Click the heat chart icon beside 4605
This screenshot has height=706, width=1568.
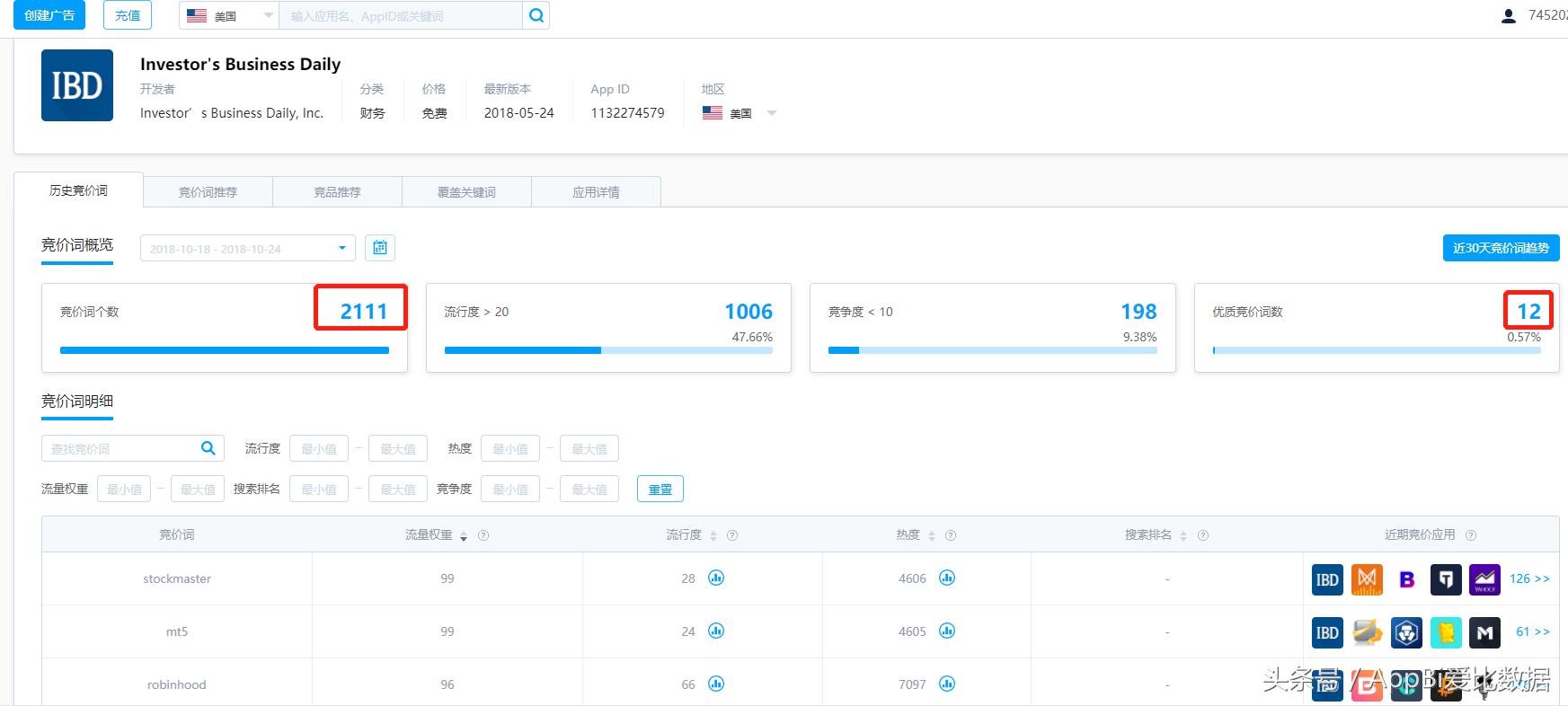click(947, 631)
